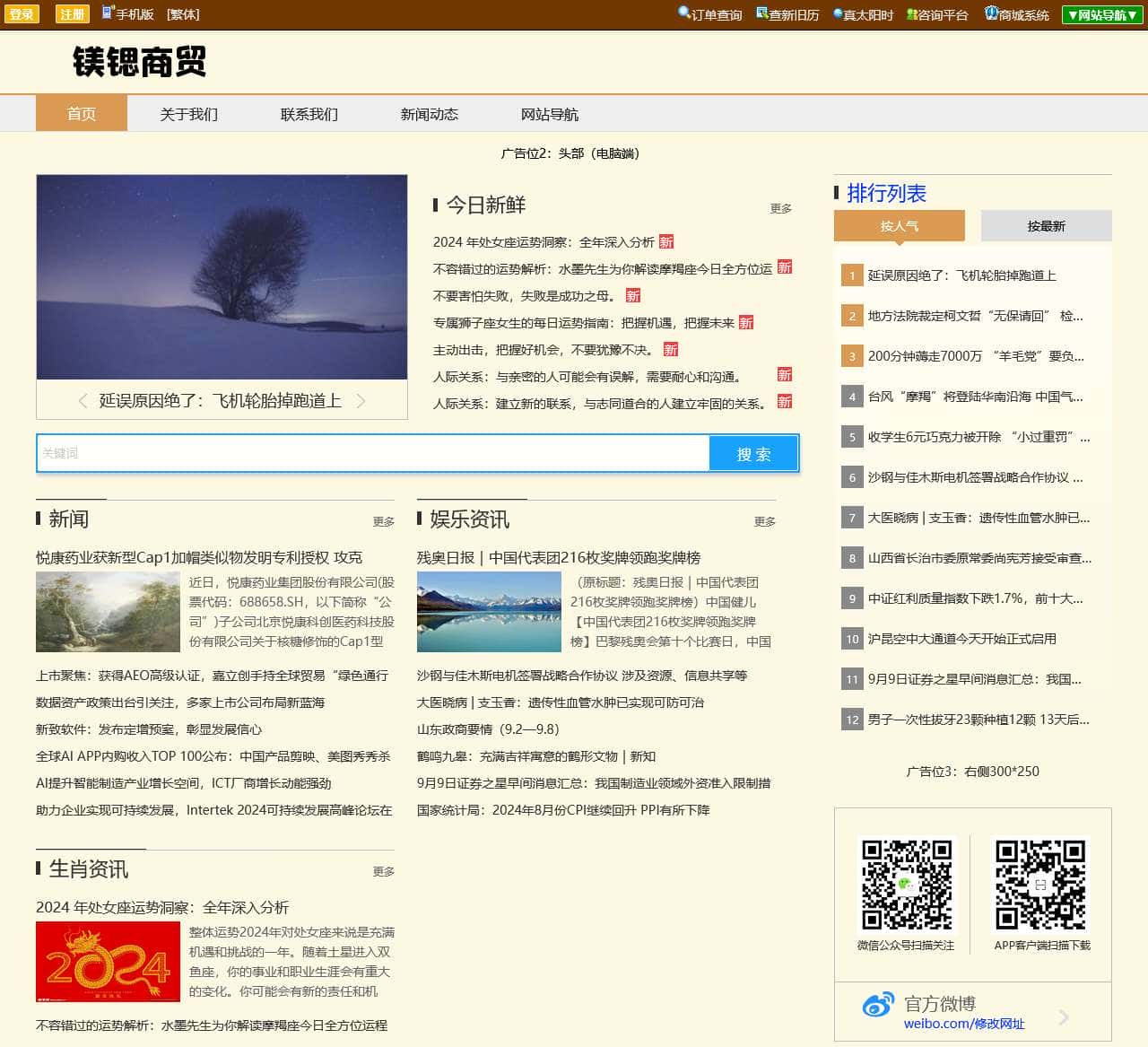Viewport: 1148px width, 1047px height.
Task: Click the 订单查询 magnifier icon
Action: (x=684, y=13)
